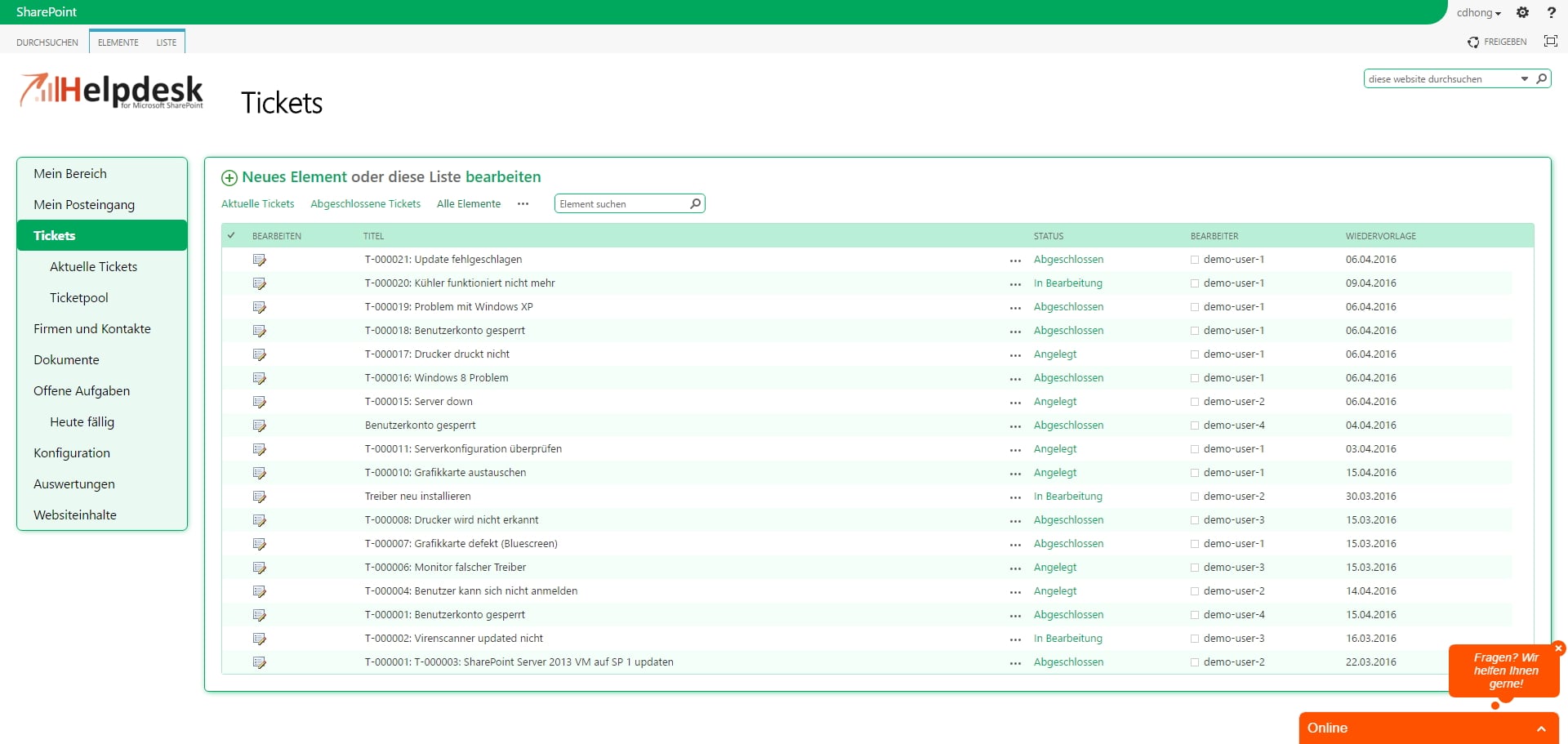Click the help question mark icon
Image resolution: width=1568 pixels, height=744 pixels.
(x=1551, y=12)
